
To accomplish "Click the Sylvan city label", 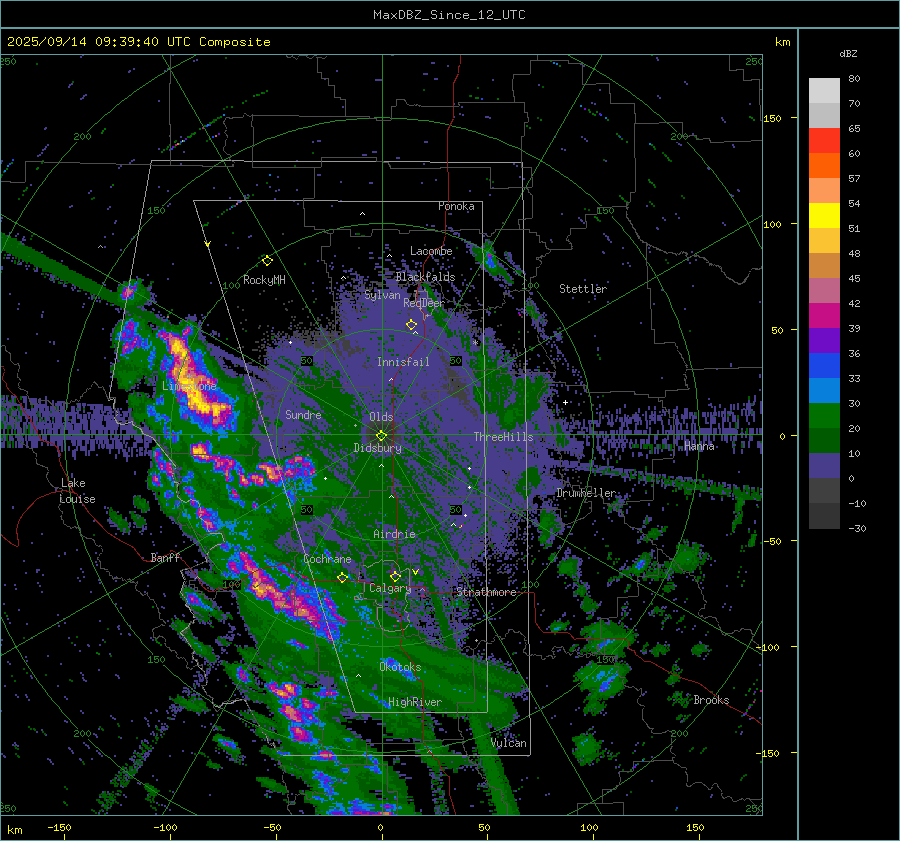I will (x=382, y=295).
